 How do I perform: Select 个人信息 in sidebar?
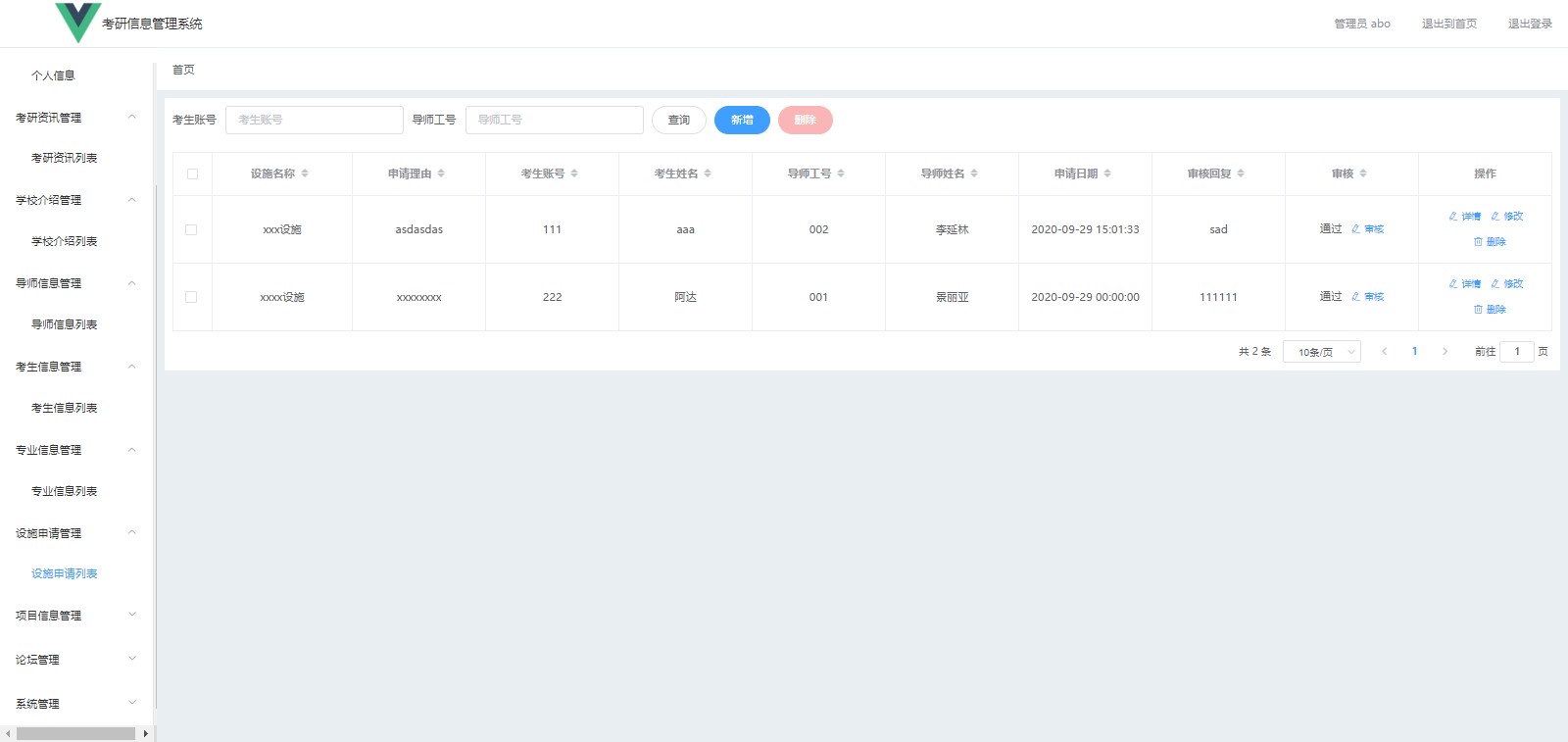click(x=53, y=75)
